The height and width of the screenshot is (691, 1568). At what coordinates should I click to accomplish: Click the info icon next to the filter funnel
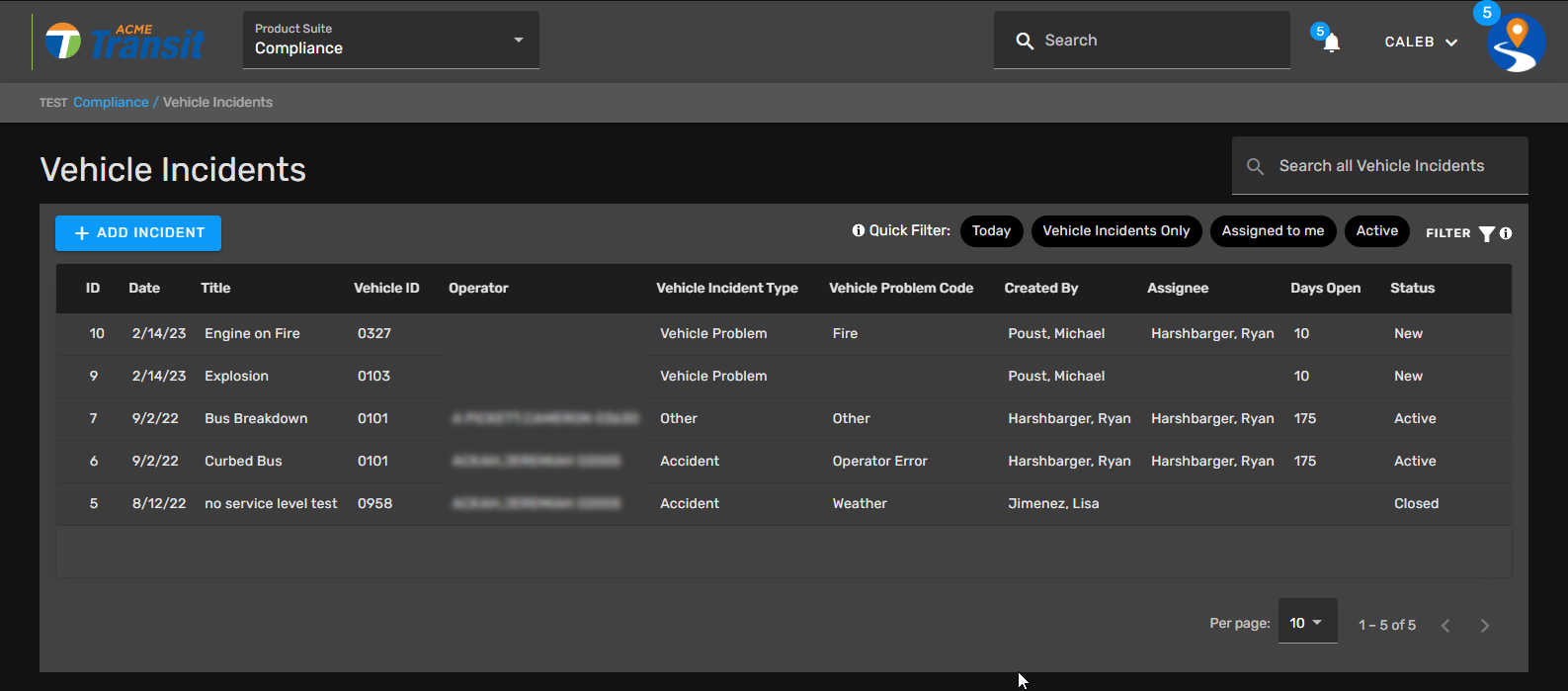(1506, 233)
